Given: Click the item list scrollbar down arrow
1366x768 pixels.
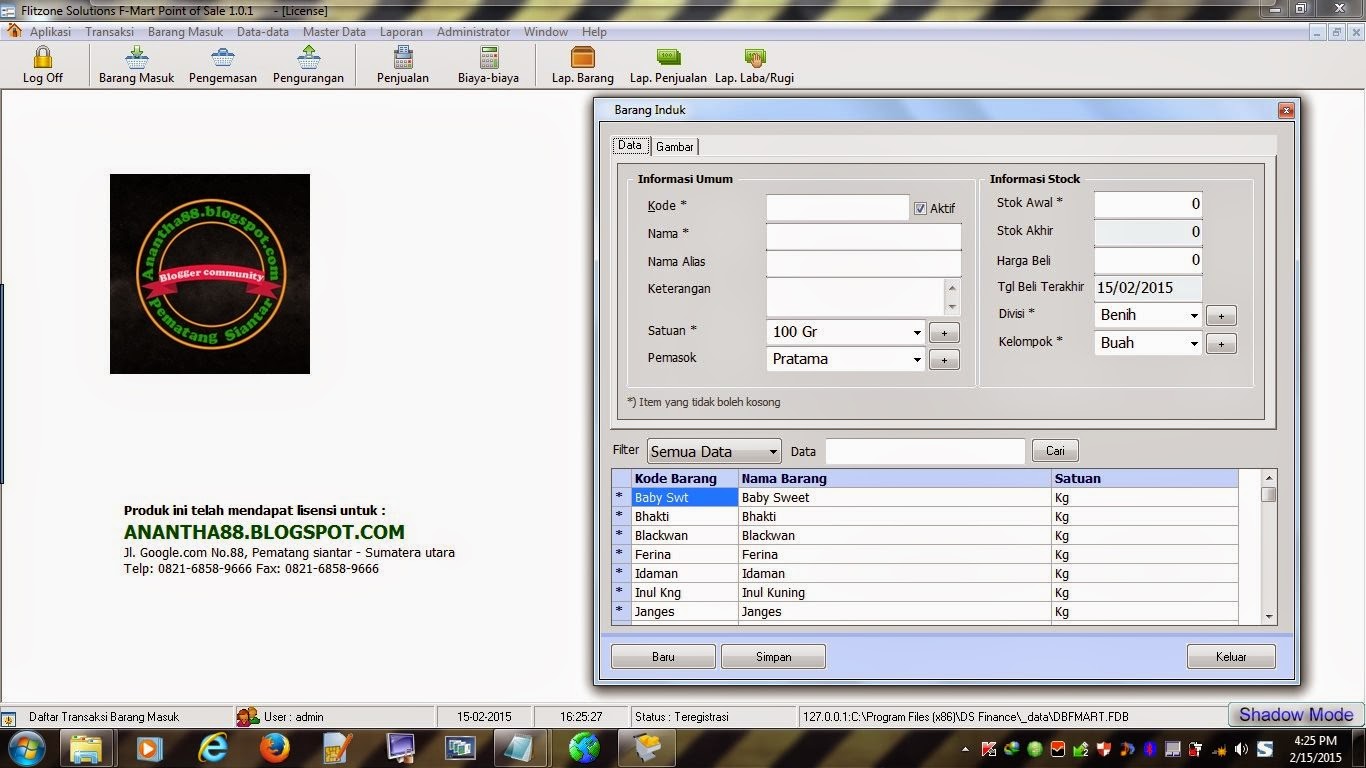Looking at the screenshot, I should [1268, 617].
